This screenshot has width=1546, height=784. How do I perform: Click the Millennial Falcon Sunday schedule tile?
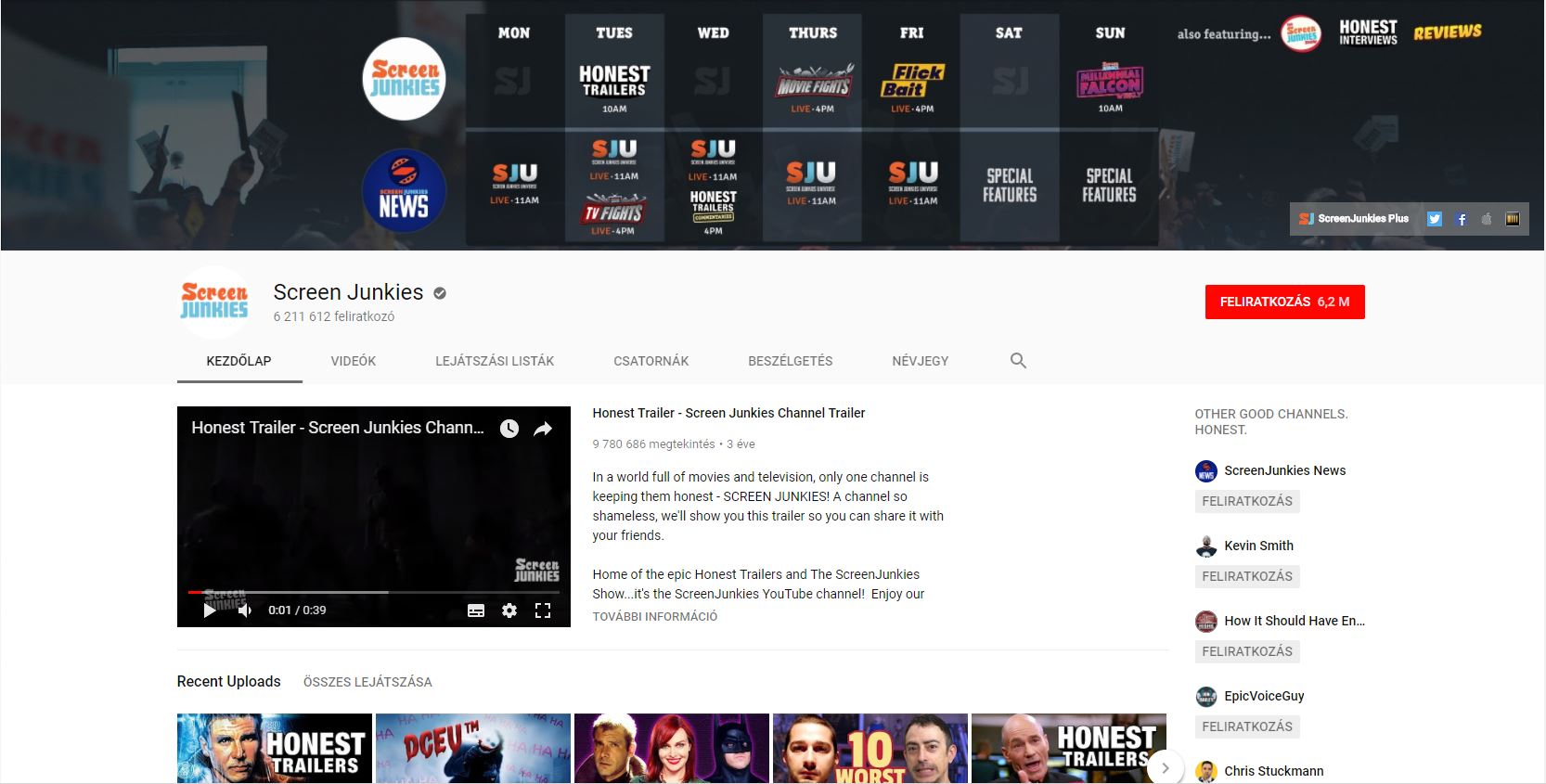pyautogui.click(x=1110, y=87)
